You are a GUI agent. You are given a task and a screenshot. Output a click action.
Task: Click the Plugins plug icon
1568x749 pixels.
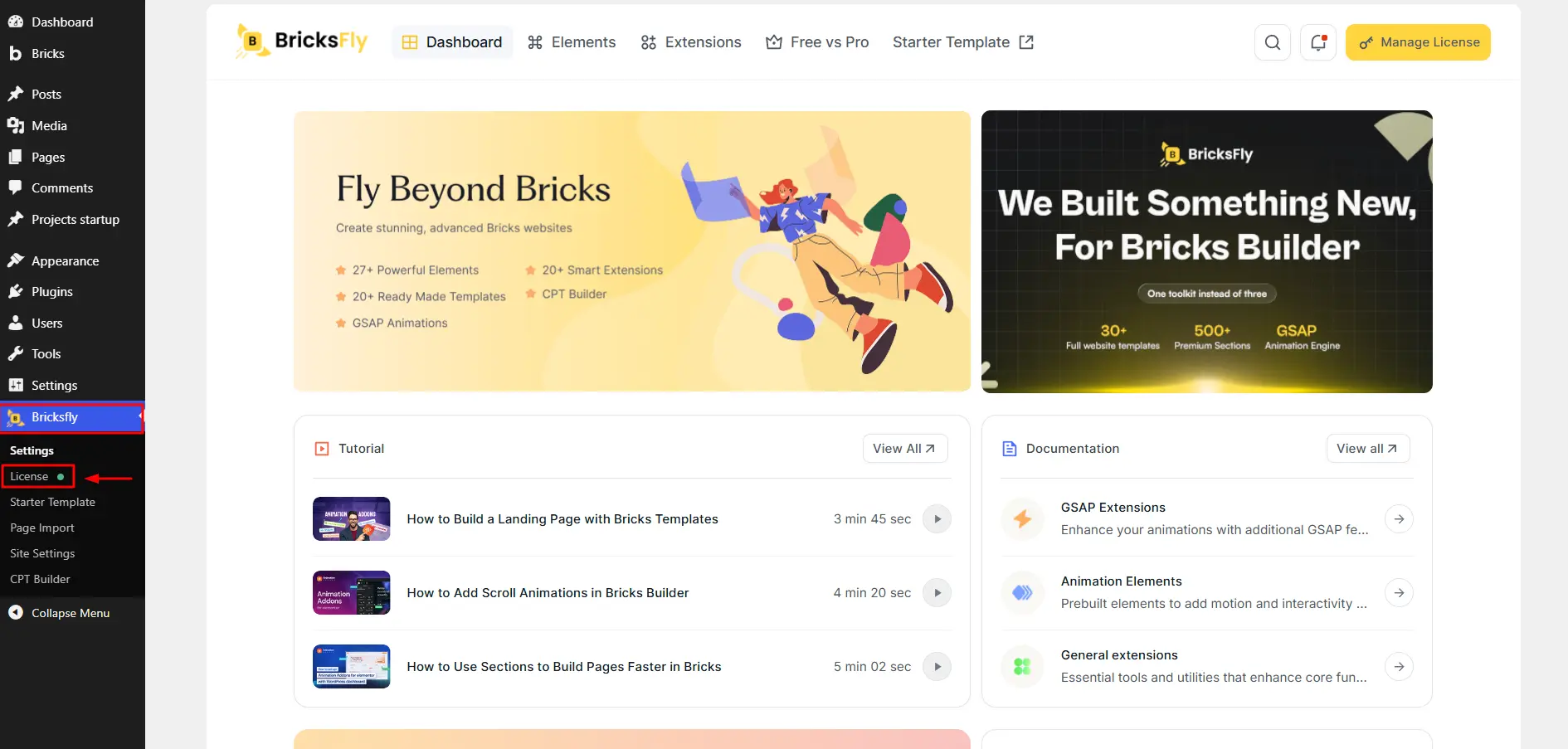click(x=16, y=291)
